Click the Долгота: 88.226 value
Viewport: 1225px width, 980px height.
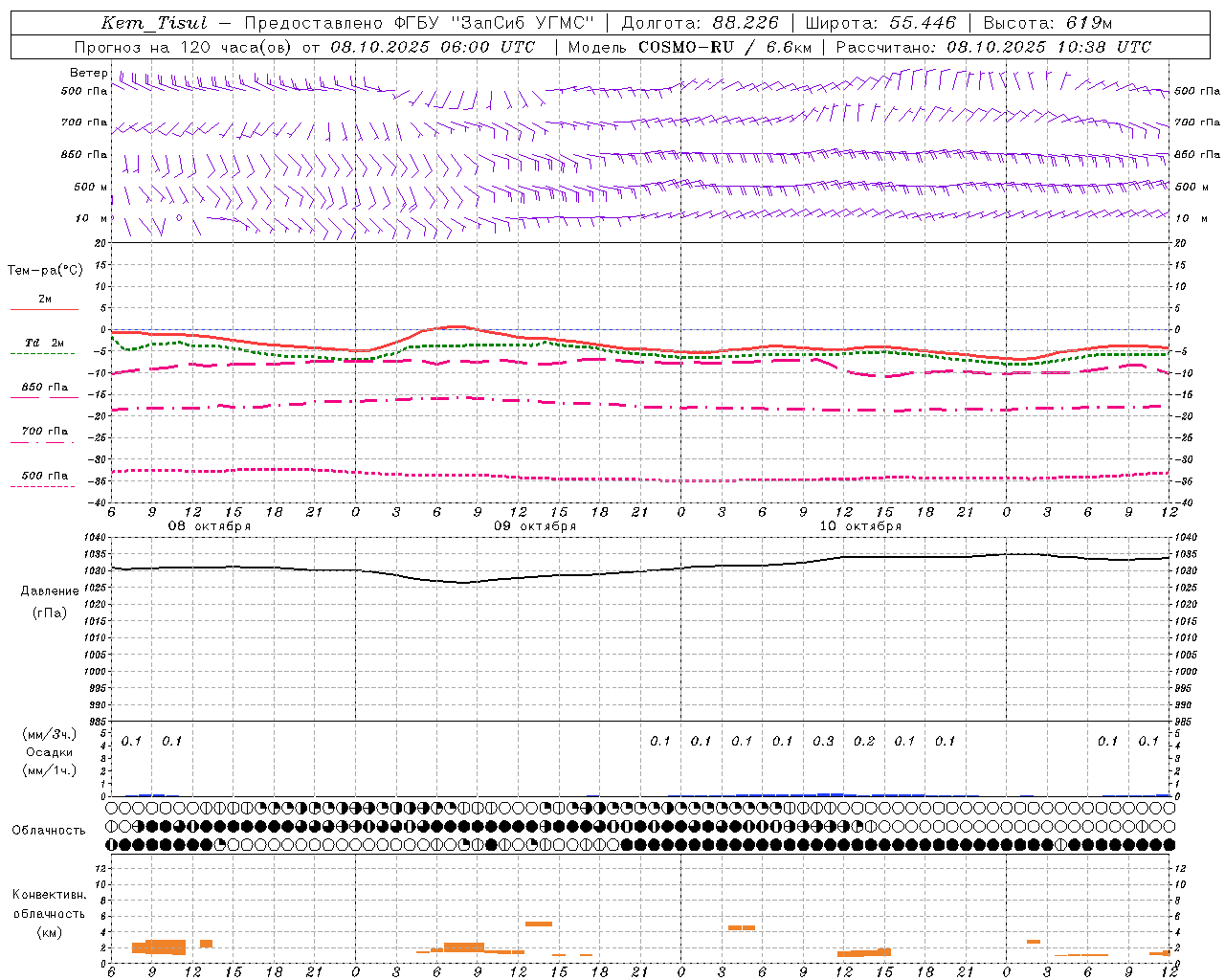pos(700,24)
